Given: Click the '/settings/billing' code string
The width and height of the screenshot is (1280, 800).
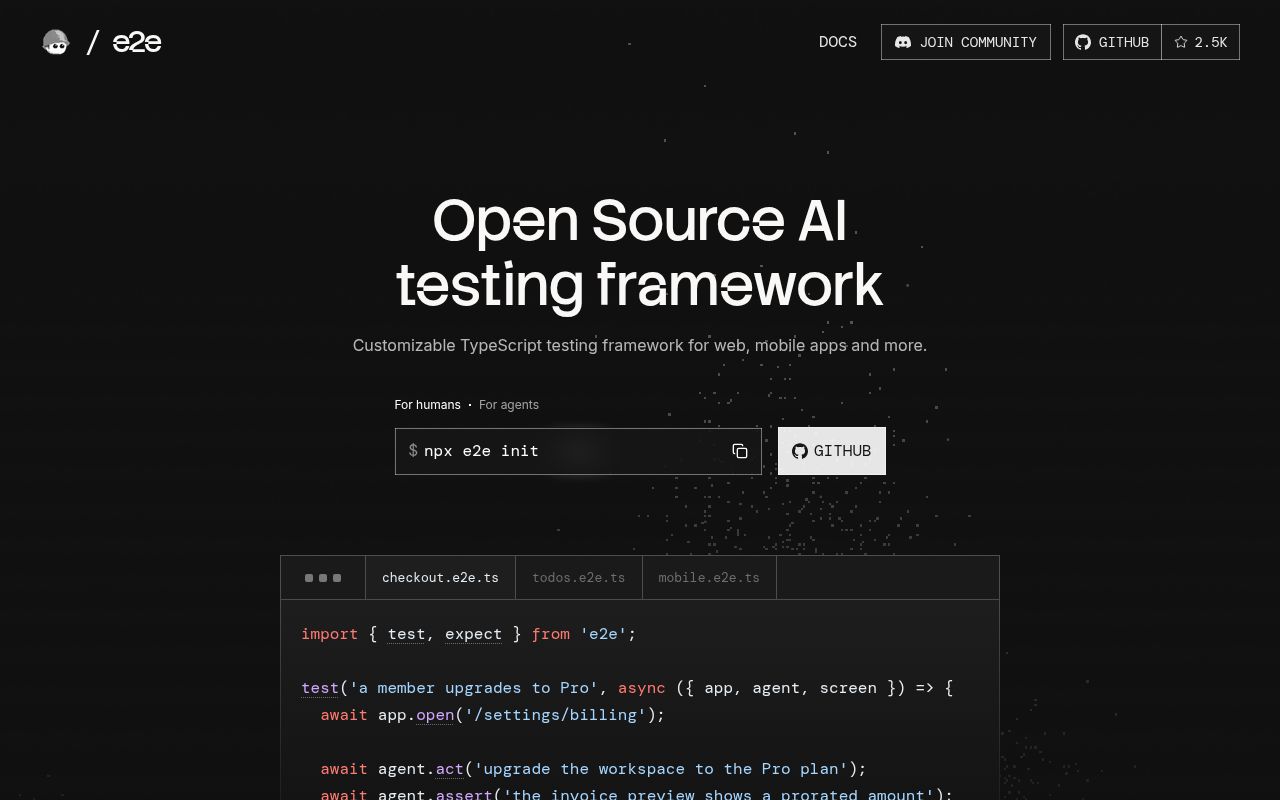Looking at the screenshot, I should click(555, 715).
